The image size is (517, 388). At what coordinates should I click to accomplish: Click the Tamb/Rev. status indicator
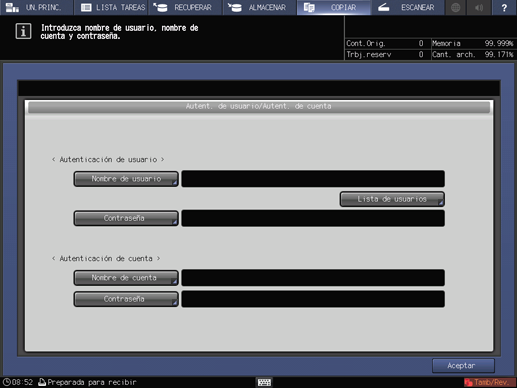(x=489, y=382)
